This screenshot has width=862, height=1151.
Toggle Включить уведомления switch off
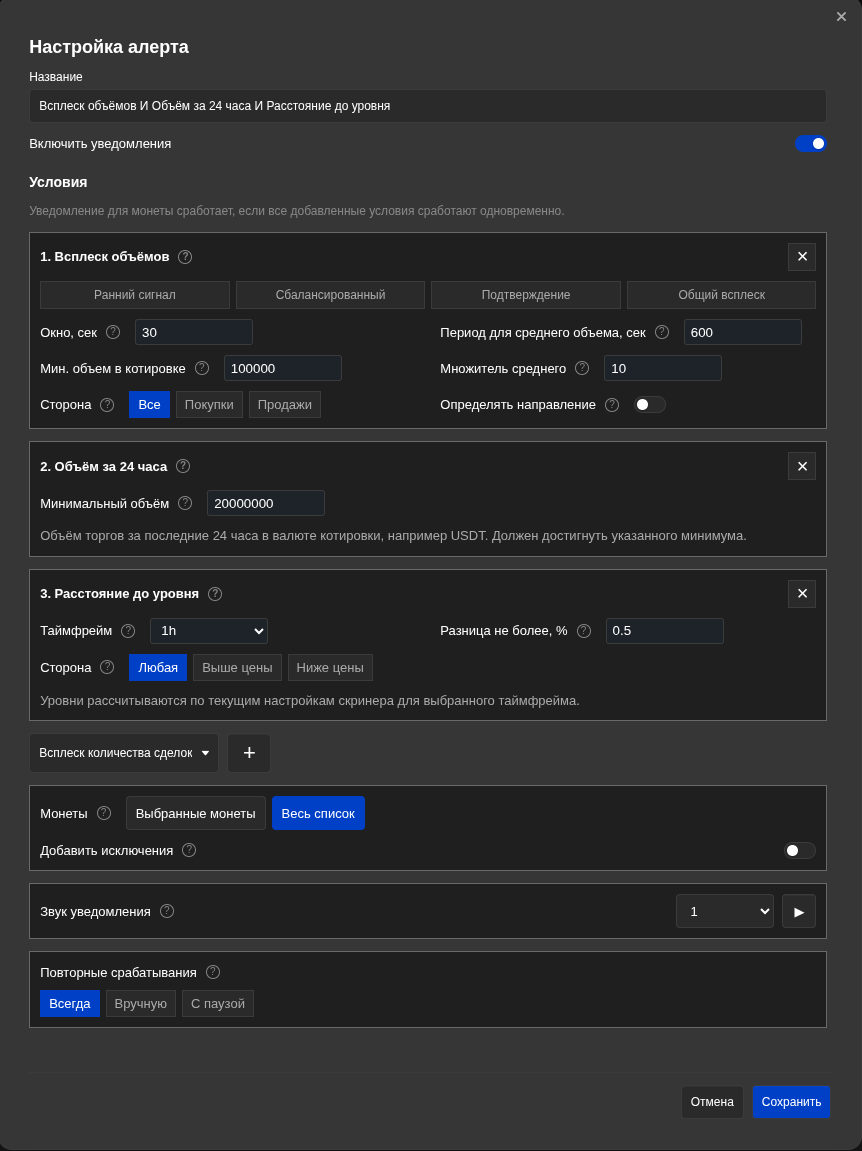point(811,144)
